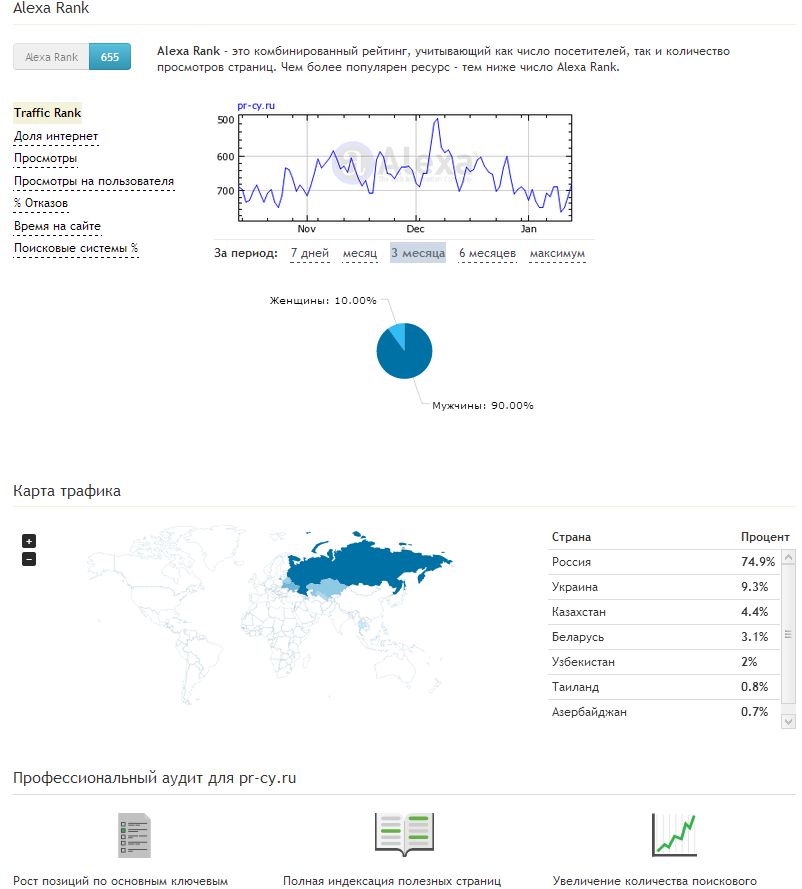Screen dimensions: 802x889
Task: Open the Просмотры metric chart
Action: (x=45, y=159)
